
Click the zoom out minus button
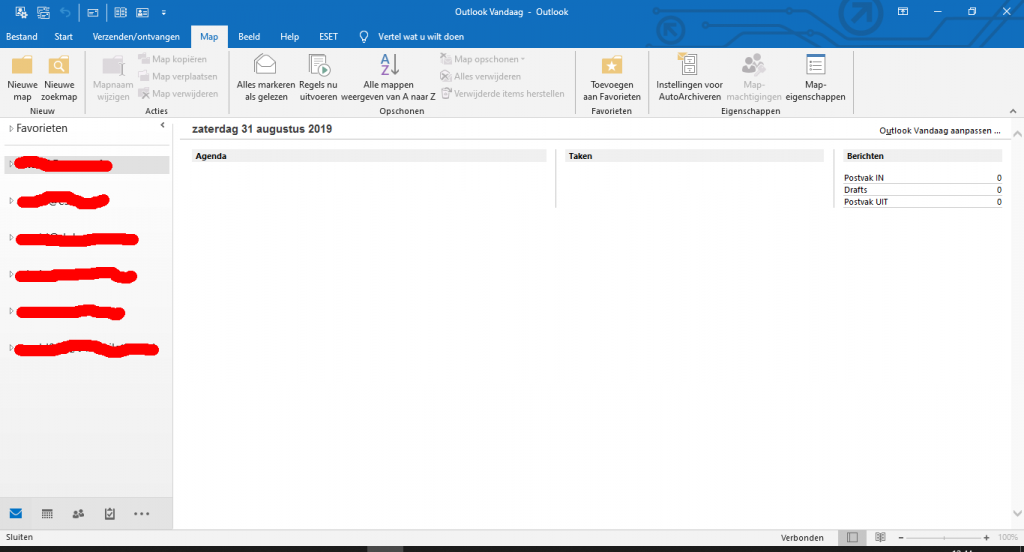[x=901, y=538]
